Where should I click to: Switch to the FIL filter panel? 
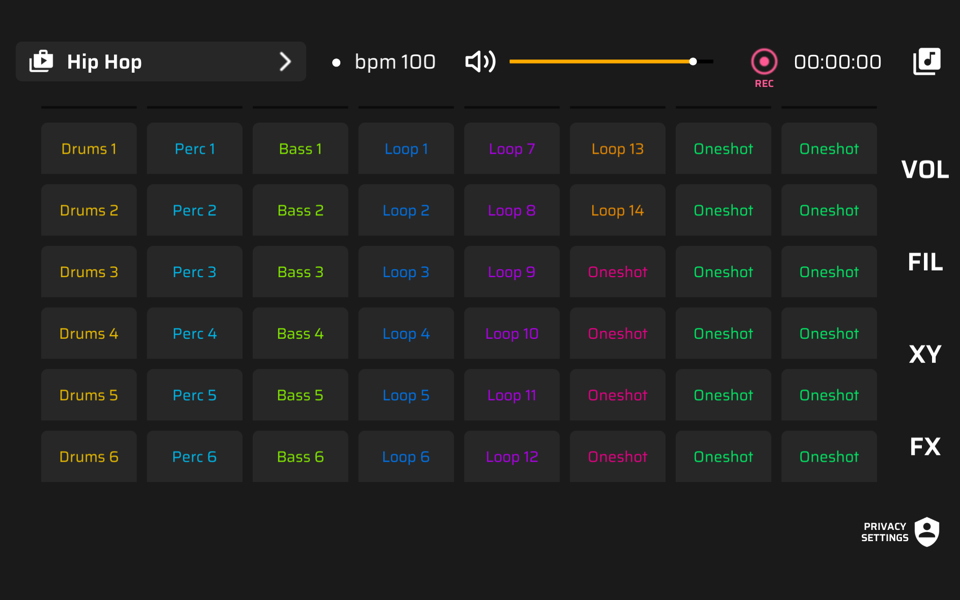coord(924,262)
